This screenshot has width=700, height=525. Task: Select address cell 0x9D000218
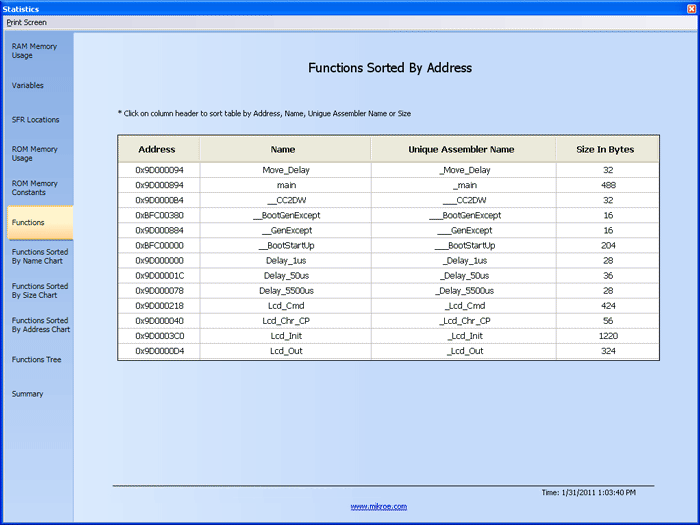point(159,306)
